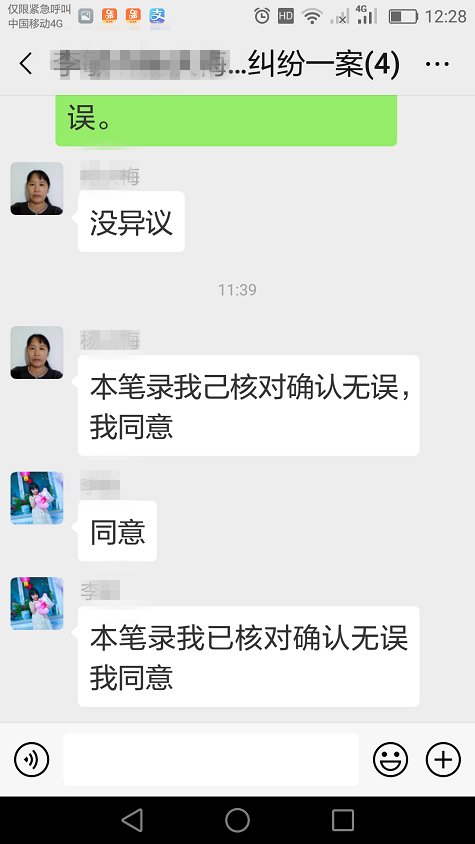
Task: Tap the message text input field
Action: tap(211, 759)
